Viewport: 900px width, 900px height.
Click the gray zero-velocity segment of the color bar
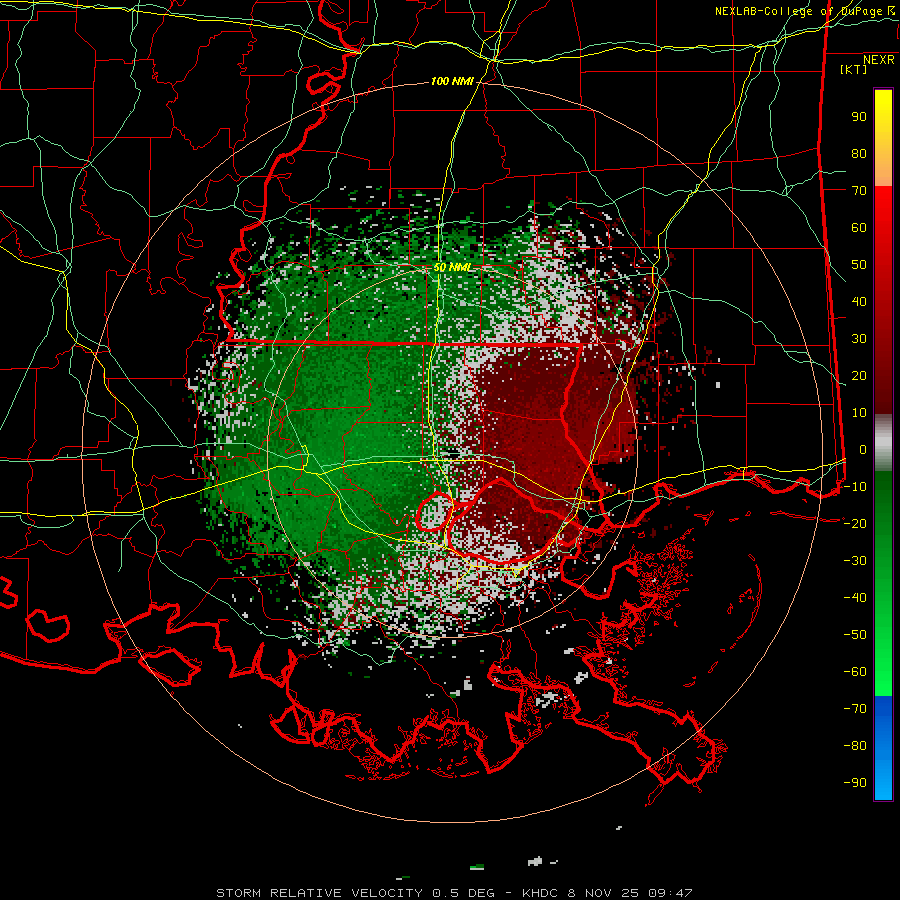[883, 443]
